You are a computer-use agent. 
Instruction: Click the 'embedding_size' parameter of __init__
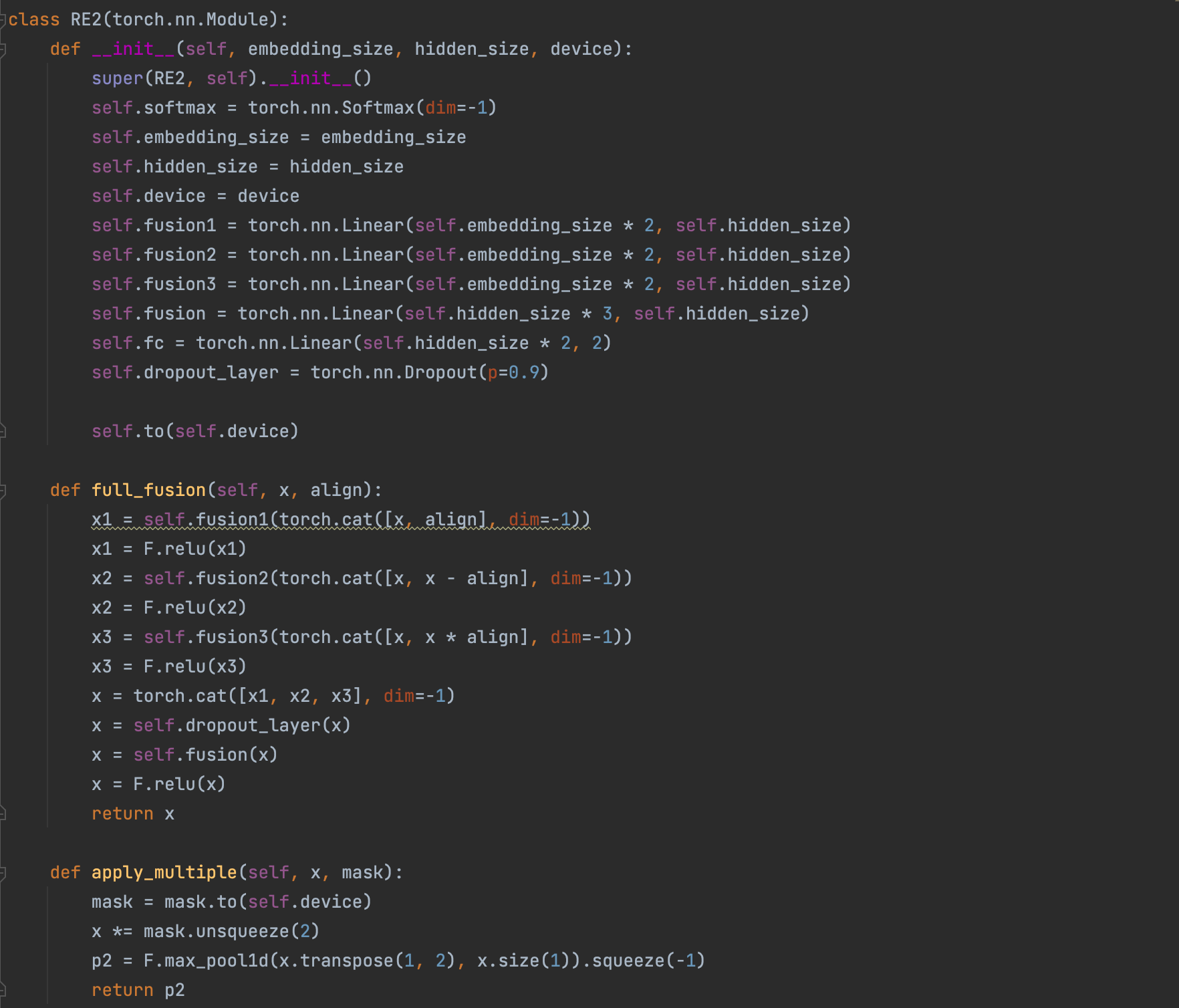tap(320, 49)
